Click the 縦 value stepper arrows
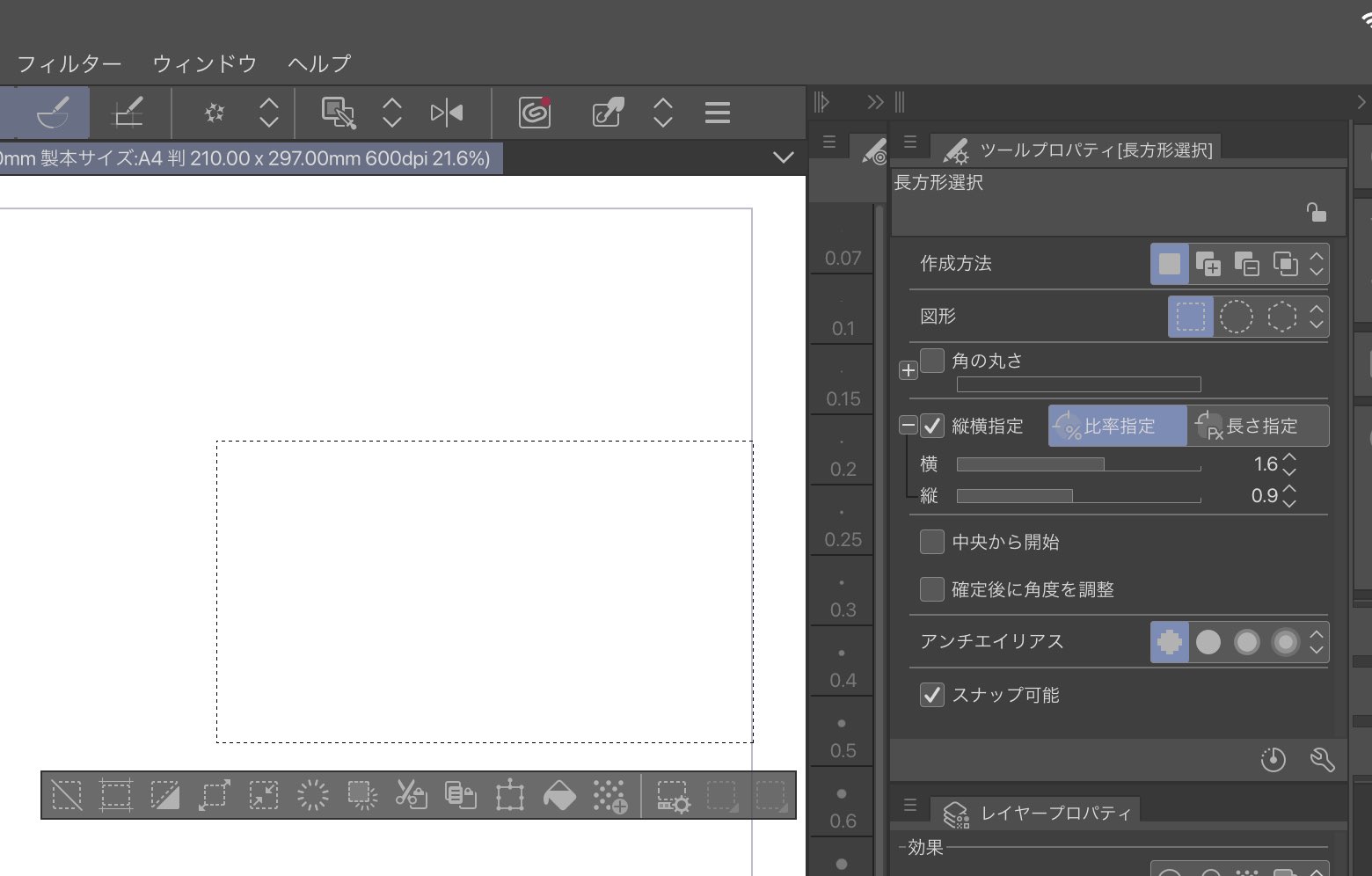 1289,496
